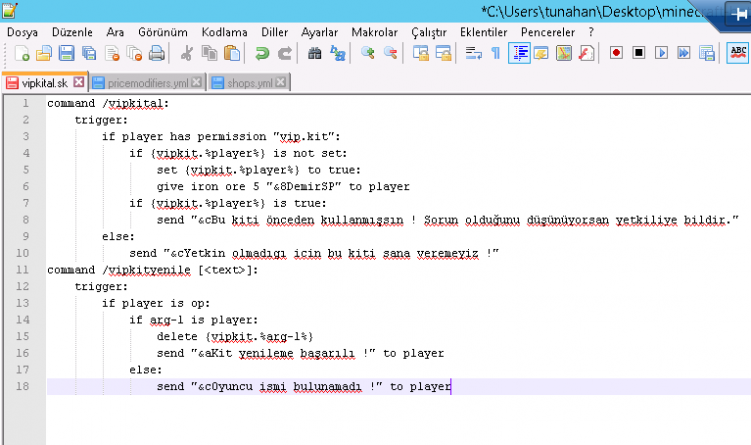
Task: Close the pricemodifiers.yml tab
Action: [196, 82]
